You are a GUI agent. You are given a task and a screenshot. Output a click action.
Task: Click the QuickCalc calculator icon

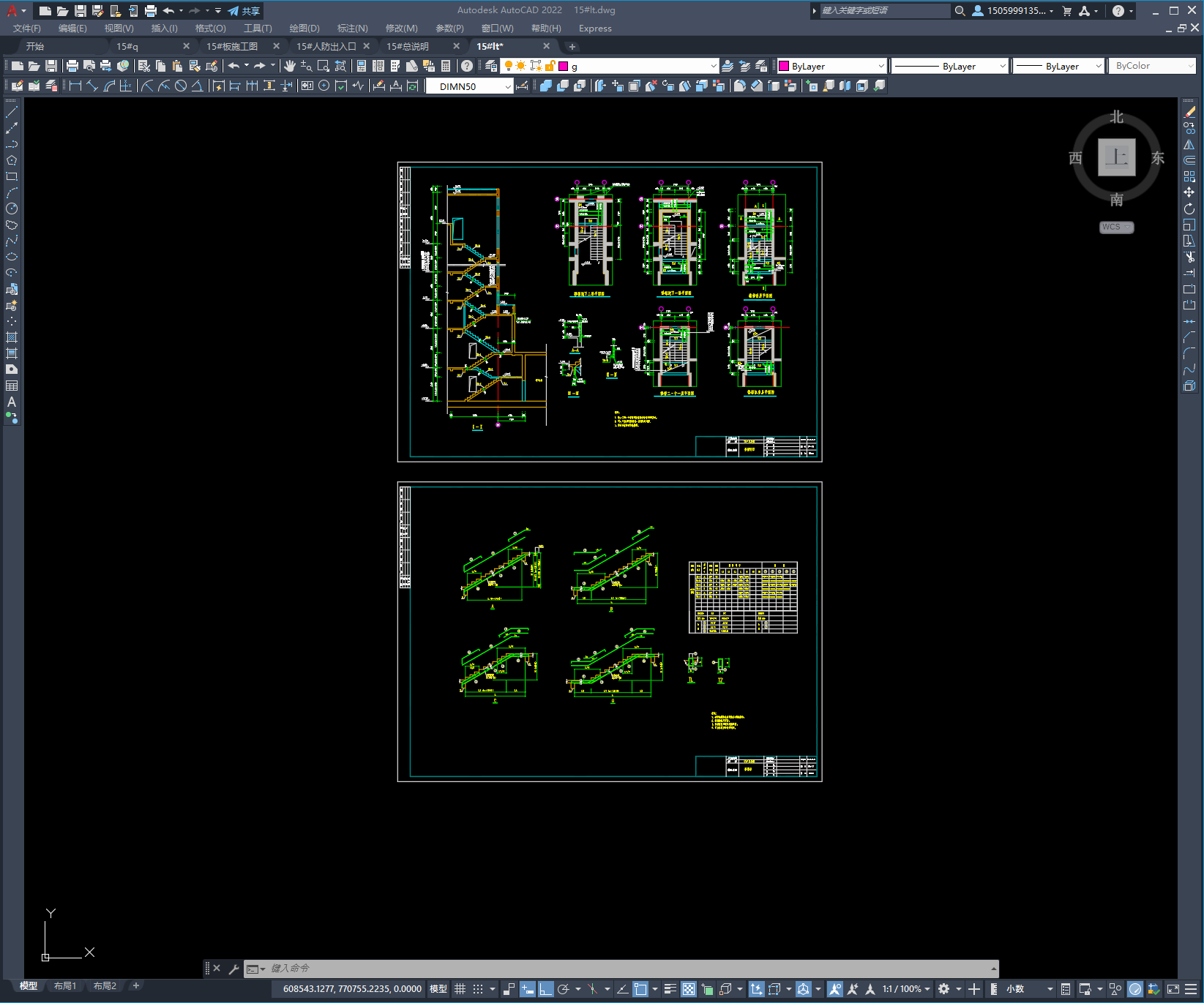tap(446, 66)
